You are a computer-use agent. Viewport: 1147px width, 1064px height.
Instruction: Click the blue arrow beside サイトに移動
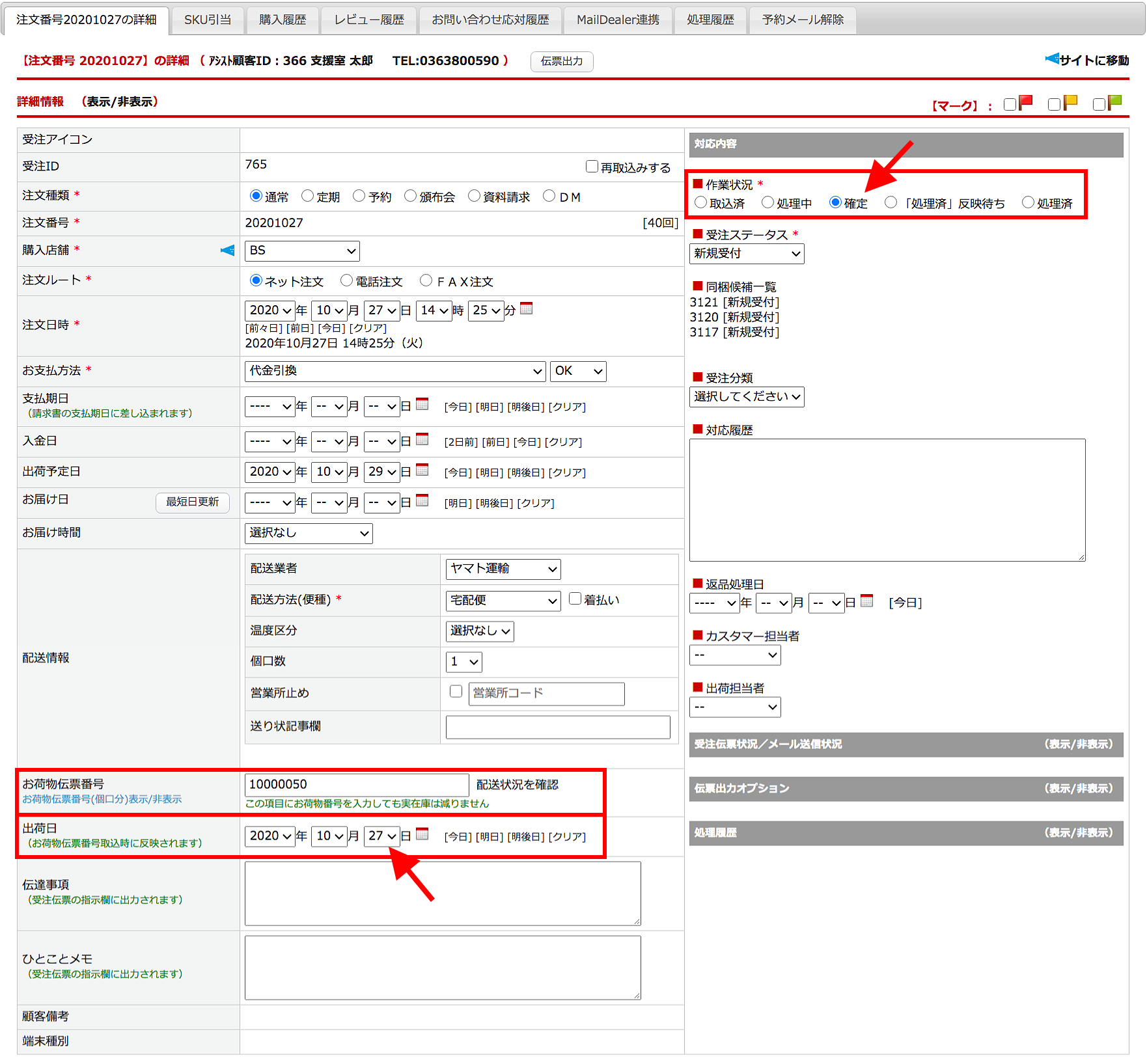(x=1051, y=59)
